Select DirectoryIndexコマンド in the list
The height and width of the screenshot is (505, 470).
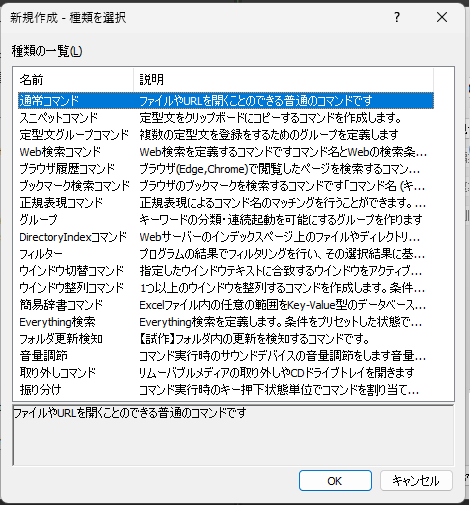point(226,237)
